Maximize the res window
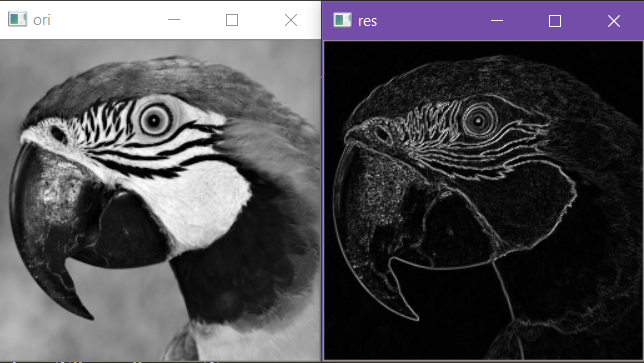644x363 pixels. pos(555,21)
